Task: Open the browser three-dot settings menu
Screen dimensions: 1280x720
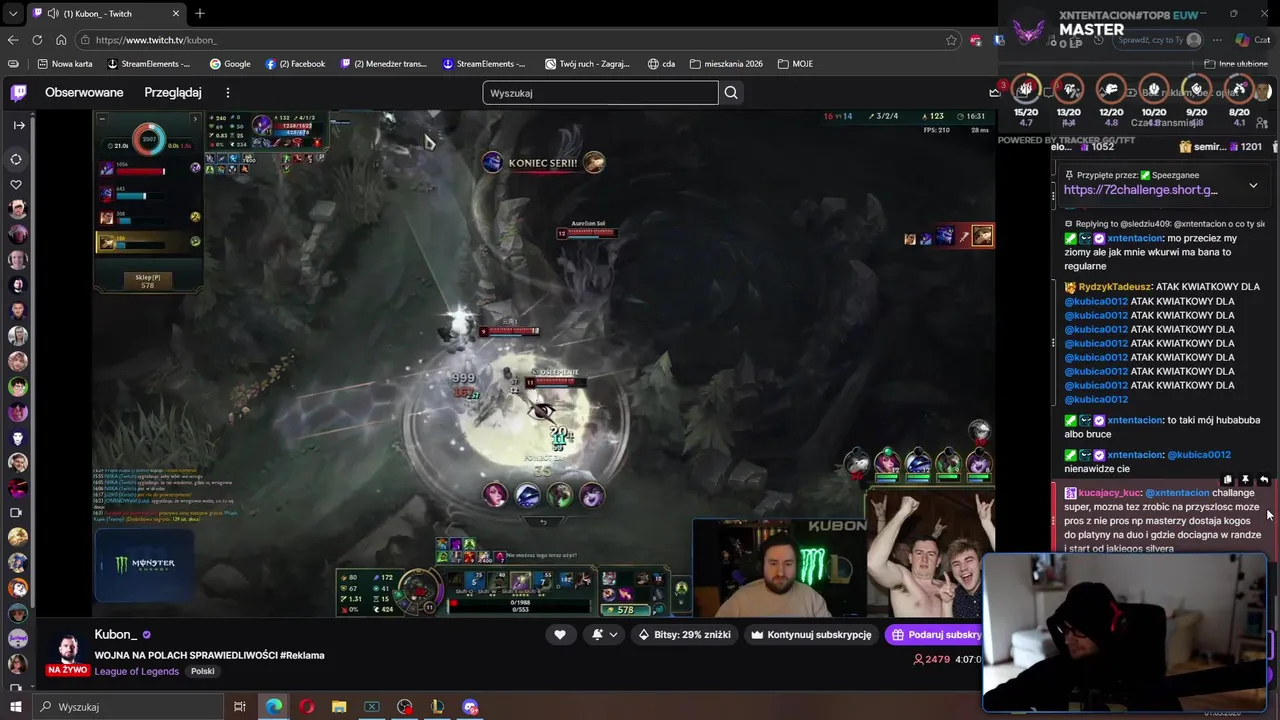Action: (x=1217, y=40)
